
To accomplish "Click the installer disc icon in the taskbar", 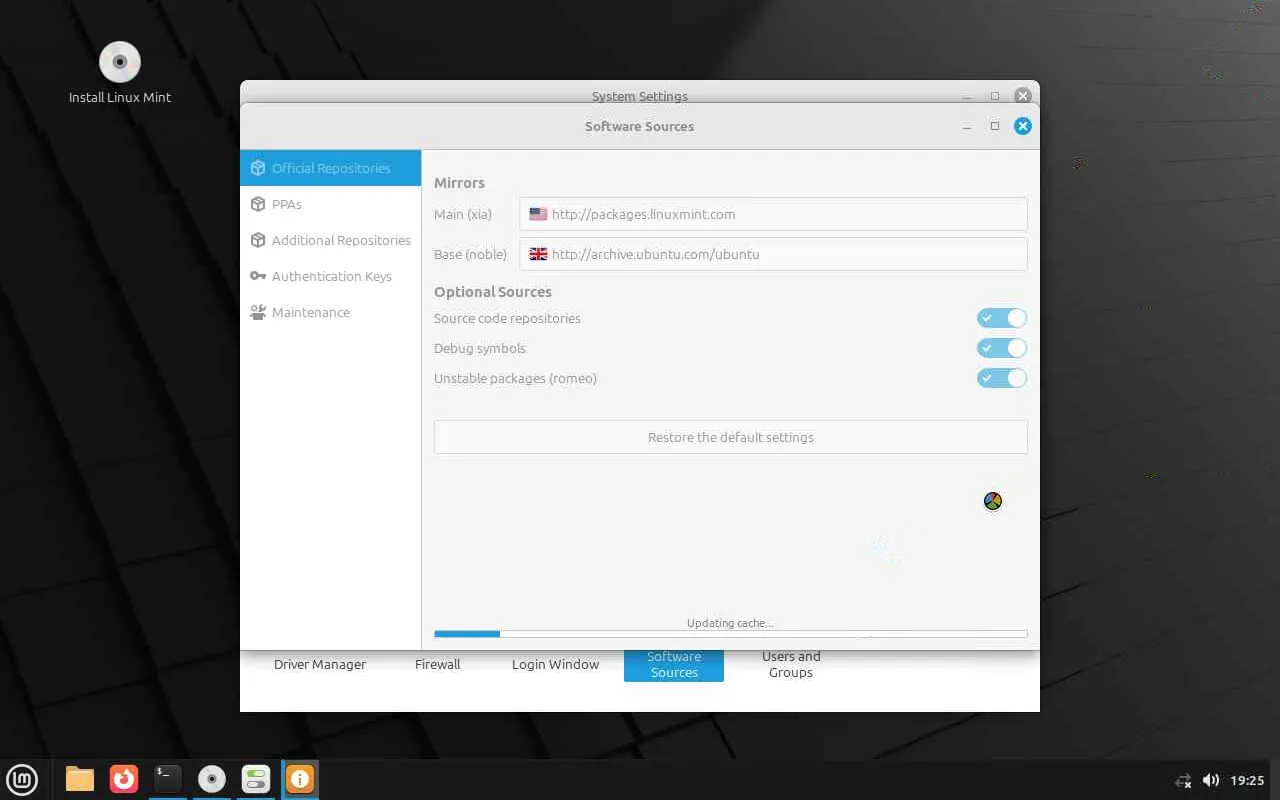I will [x=212, y=779].
